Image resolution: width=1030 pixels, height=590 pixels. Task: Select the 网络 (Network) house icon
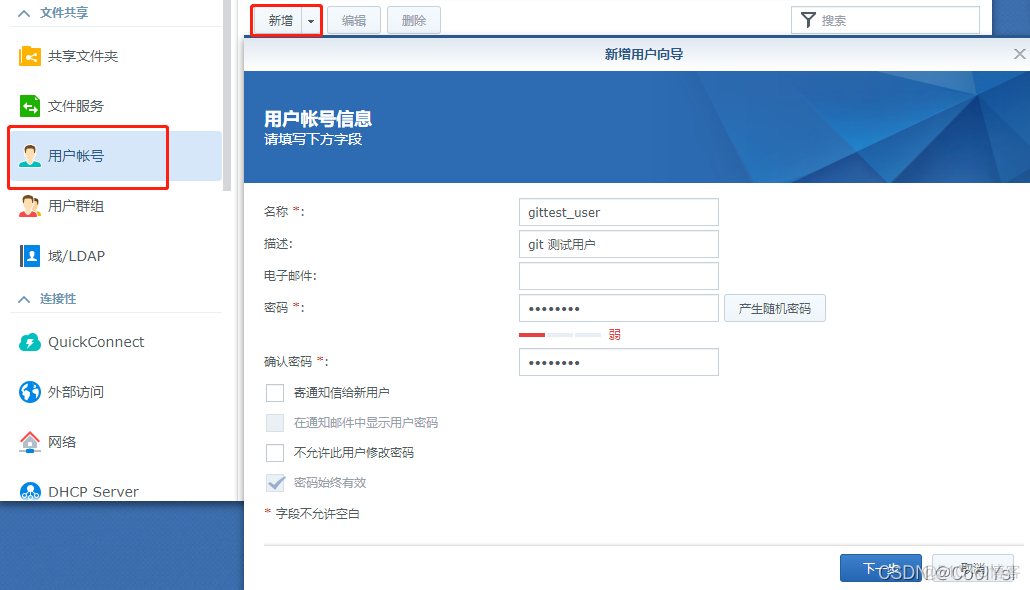click(30, 441)
